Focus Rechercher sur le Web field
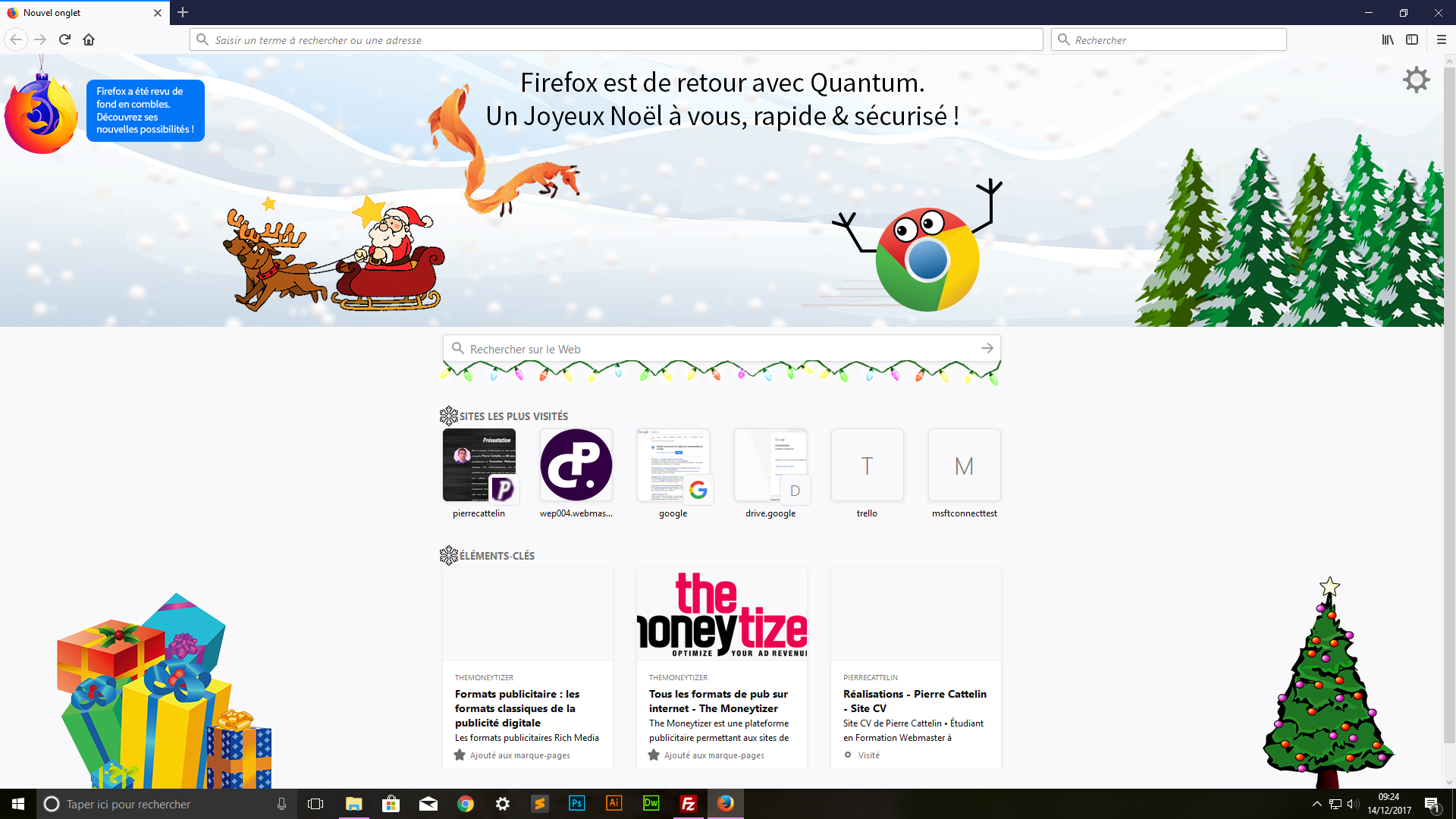This screenshot has height=819, width=1456. point(722,348)
